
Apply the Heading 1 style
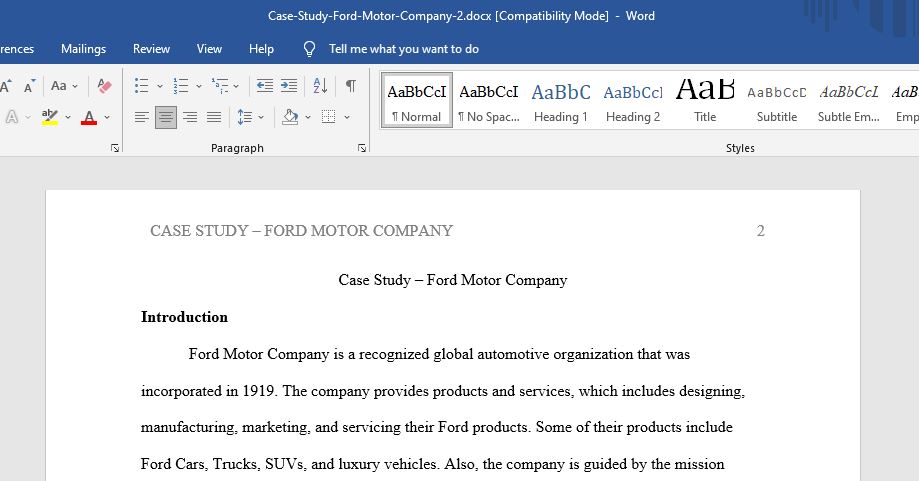[561, 100]
